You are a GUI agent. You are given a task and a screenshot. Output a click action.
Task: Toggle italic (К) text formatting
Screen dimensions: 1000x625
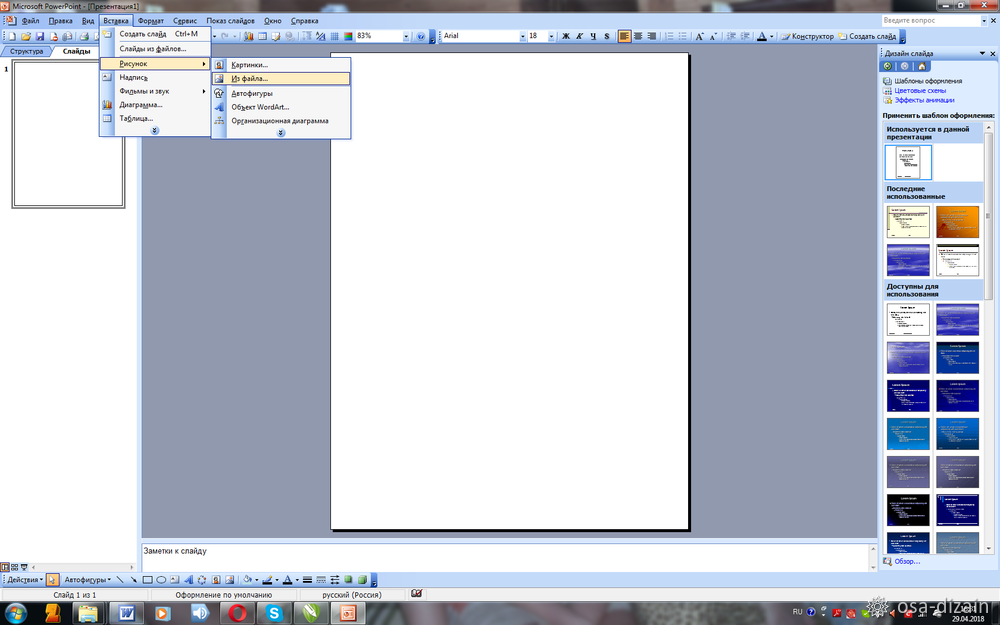(579, 36)
